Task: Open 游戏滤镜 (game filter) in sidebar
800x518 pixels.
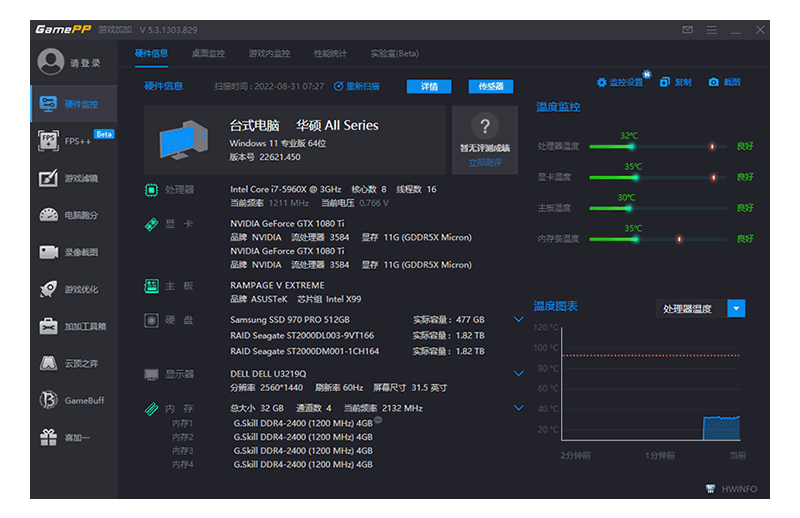Action: pyautogui.click(x=73, y=178)
